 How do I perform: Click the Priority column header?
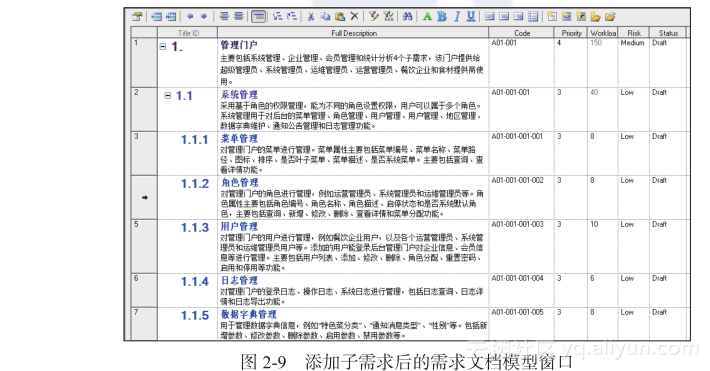[x=571, y=33]
